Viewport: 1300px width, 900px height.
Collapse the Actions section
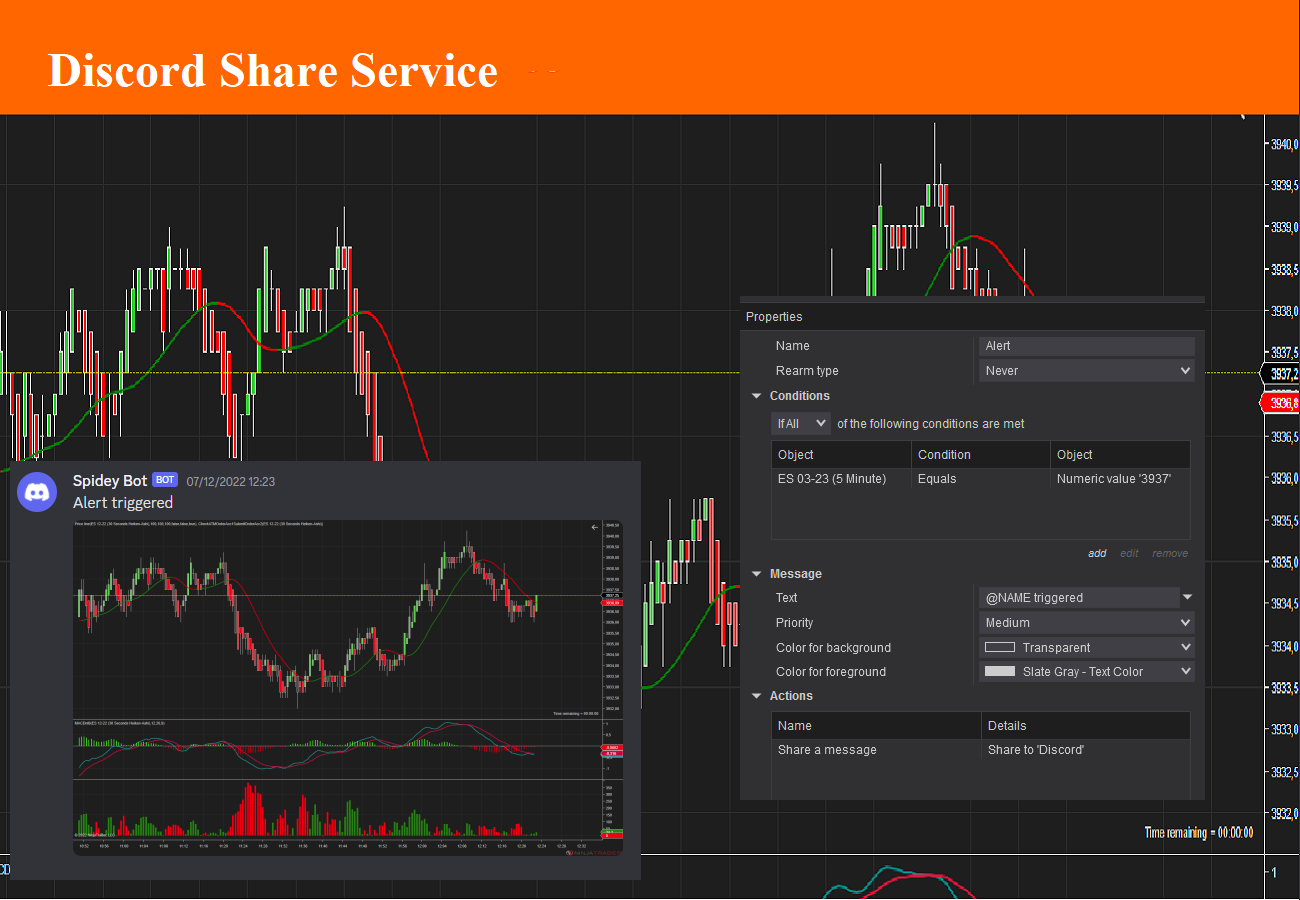757,696
